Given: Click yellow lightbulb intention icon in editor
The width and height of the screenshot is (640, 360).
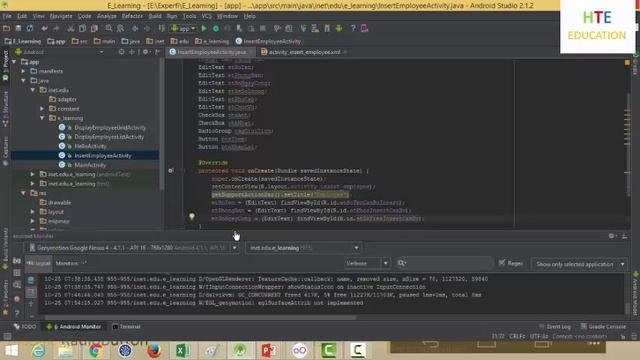Looking at the screenshot, I should pos(191,216).
